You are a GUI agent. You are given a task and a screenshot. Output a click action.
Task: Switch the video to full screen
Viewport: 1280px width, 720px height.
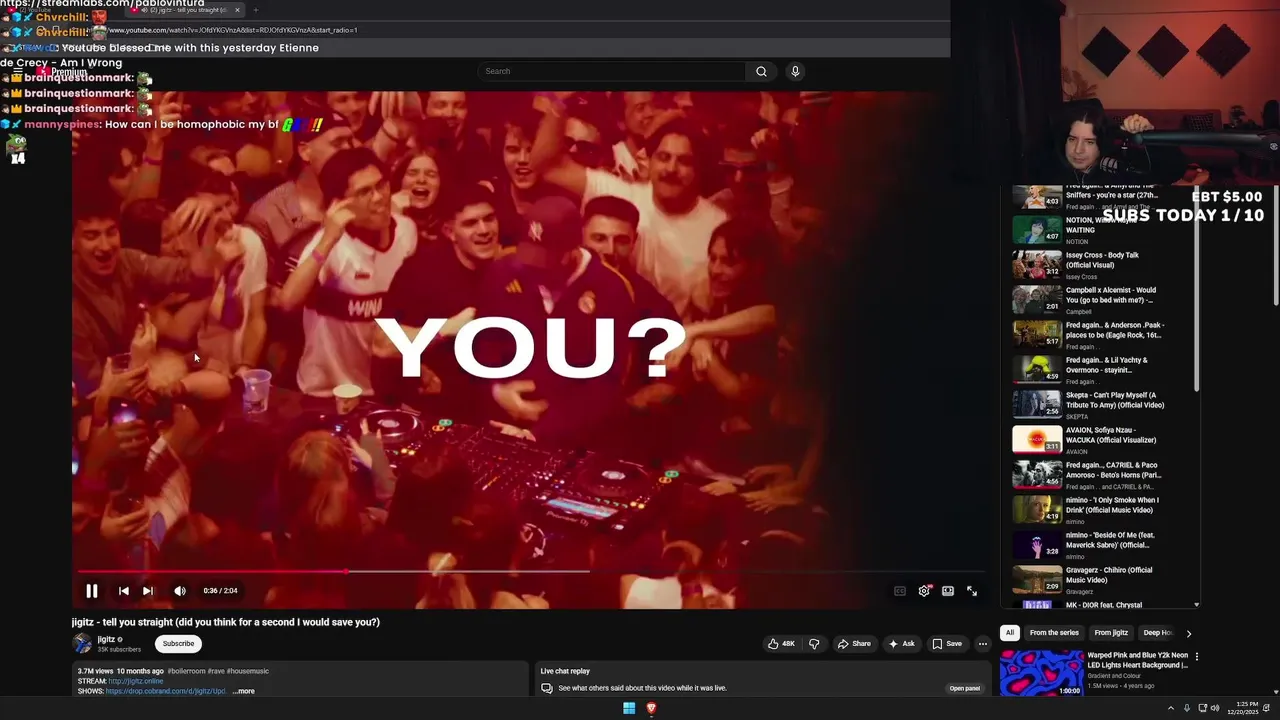972,591
